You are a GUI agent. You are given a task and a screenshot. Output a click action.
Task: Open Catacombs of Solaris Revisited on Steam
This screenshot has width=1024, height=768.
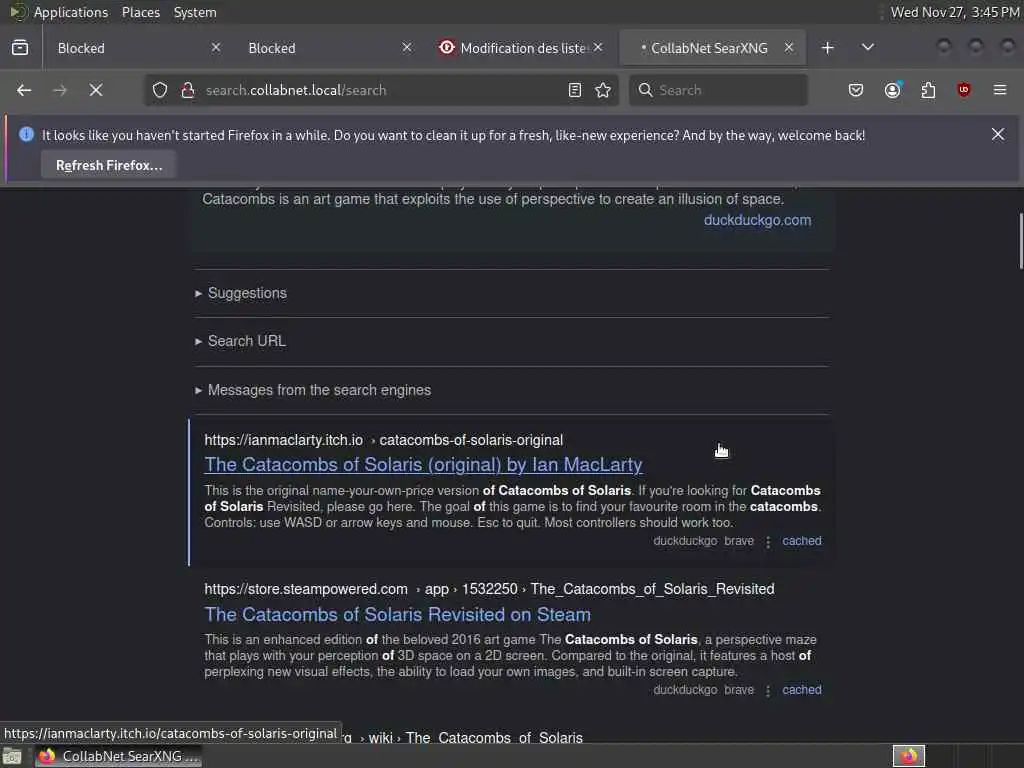[x=397, y=615]
